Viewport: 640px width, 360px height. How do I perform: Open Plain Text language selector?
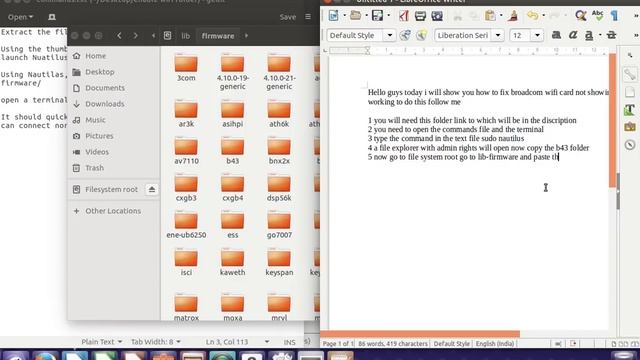tap(102, 342)
